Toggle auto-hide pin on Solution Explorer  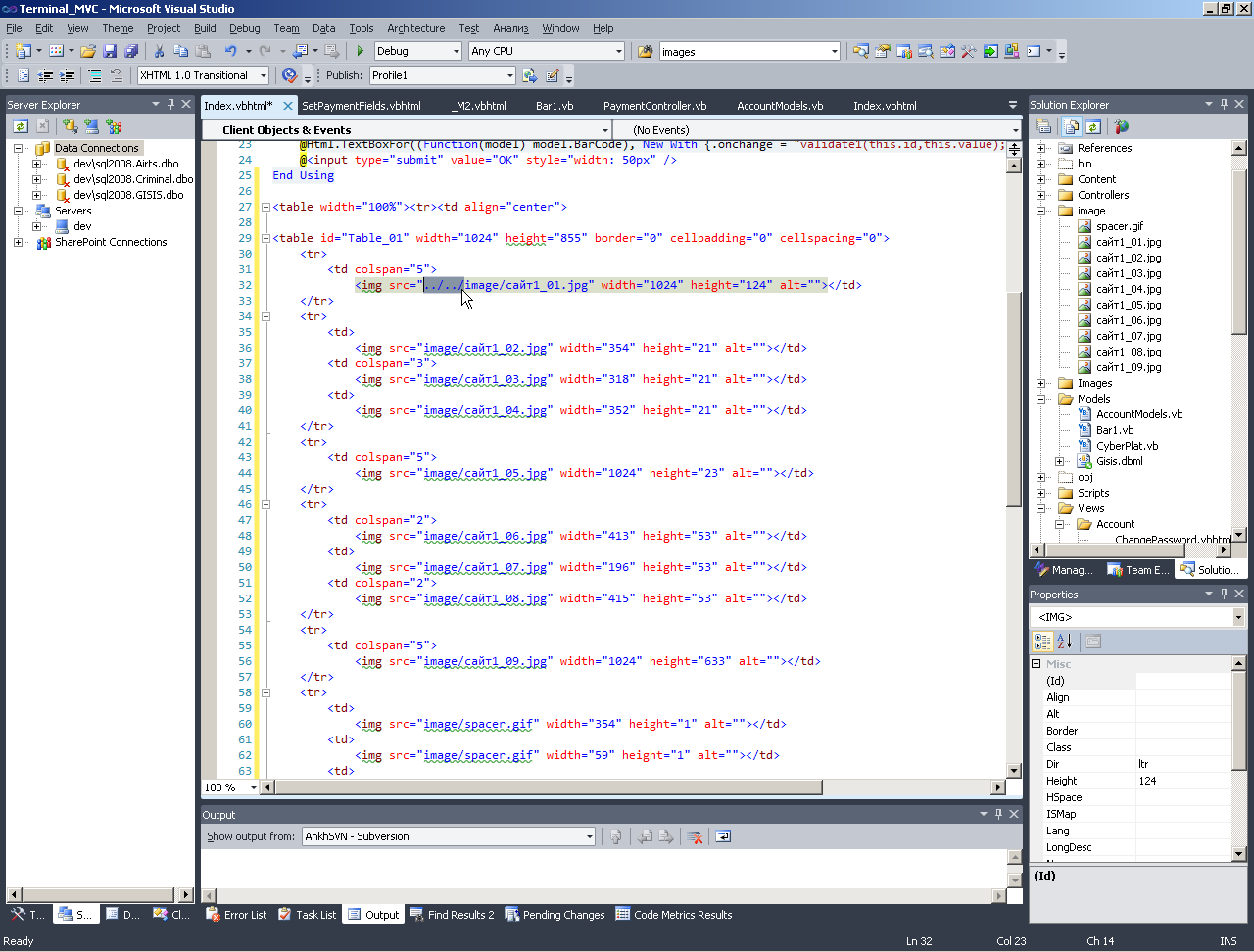pyautogui.click(x=1224, y=104)
